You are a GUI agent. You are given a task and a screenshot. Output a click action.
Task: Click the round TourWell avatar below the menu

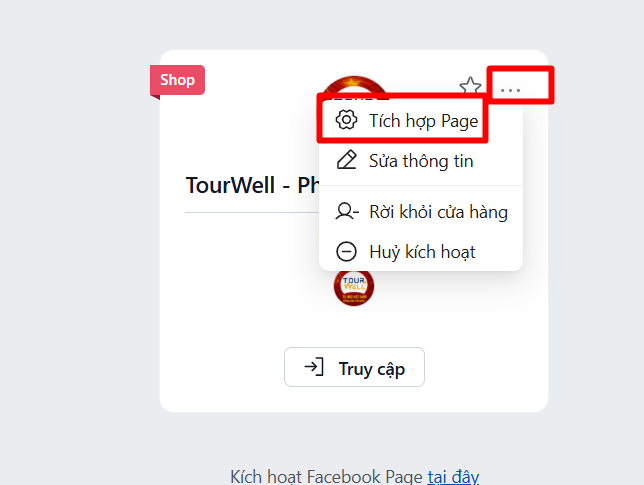point(354,288)
